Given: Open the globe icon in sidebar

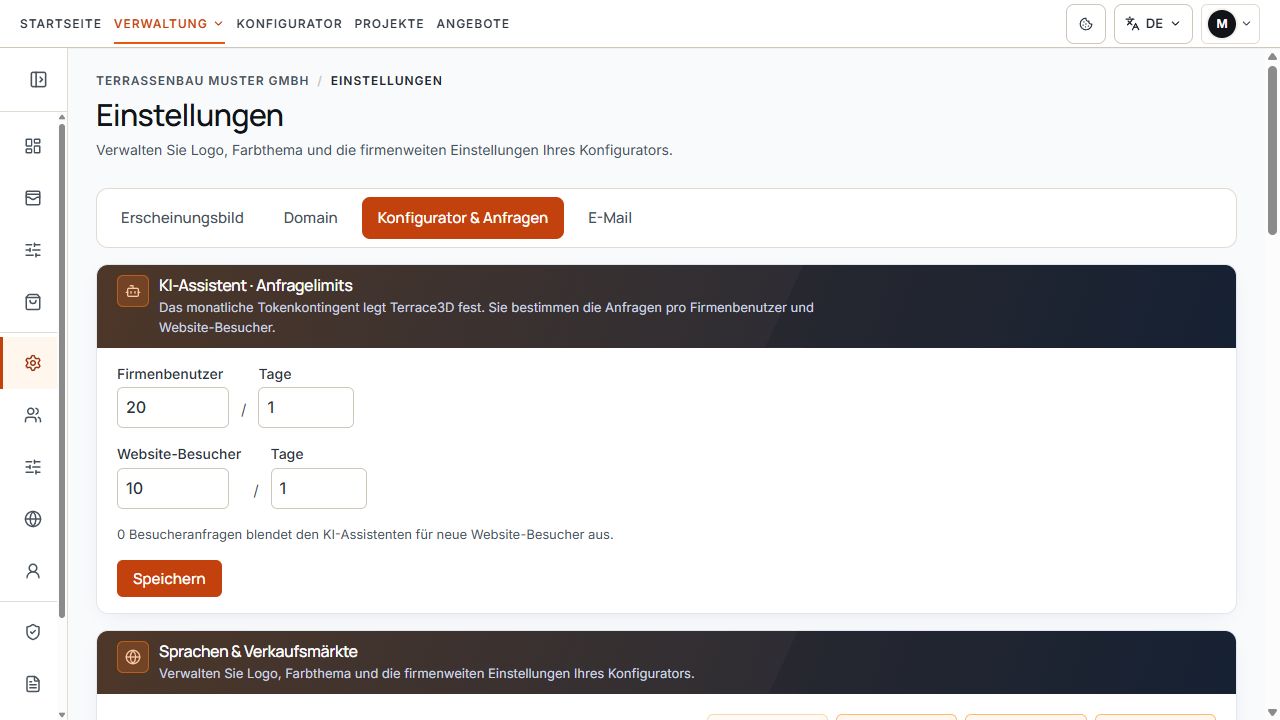Looking at the screenshot, I should click(x=33, y=519).
